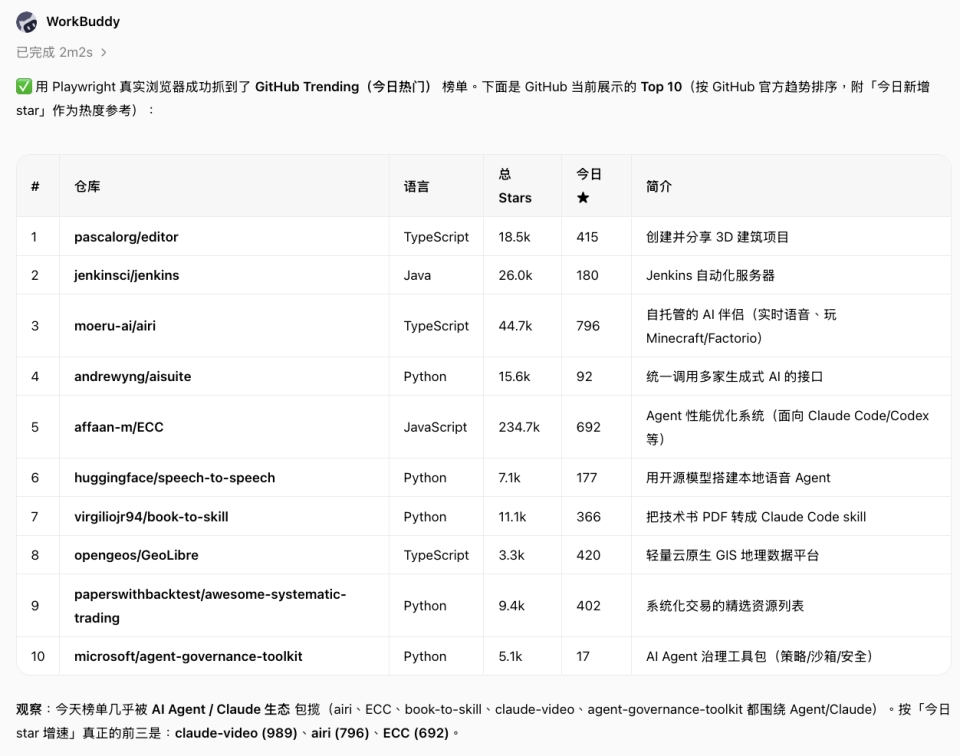The width and height of the screenshot is (960, 756).
Task: Click the 234.7k total stars value
Action: coord(519,427)
